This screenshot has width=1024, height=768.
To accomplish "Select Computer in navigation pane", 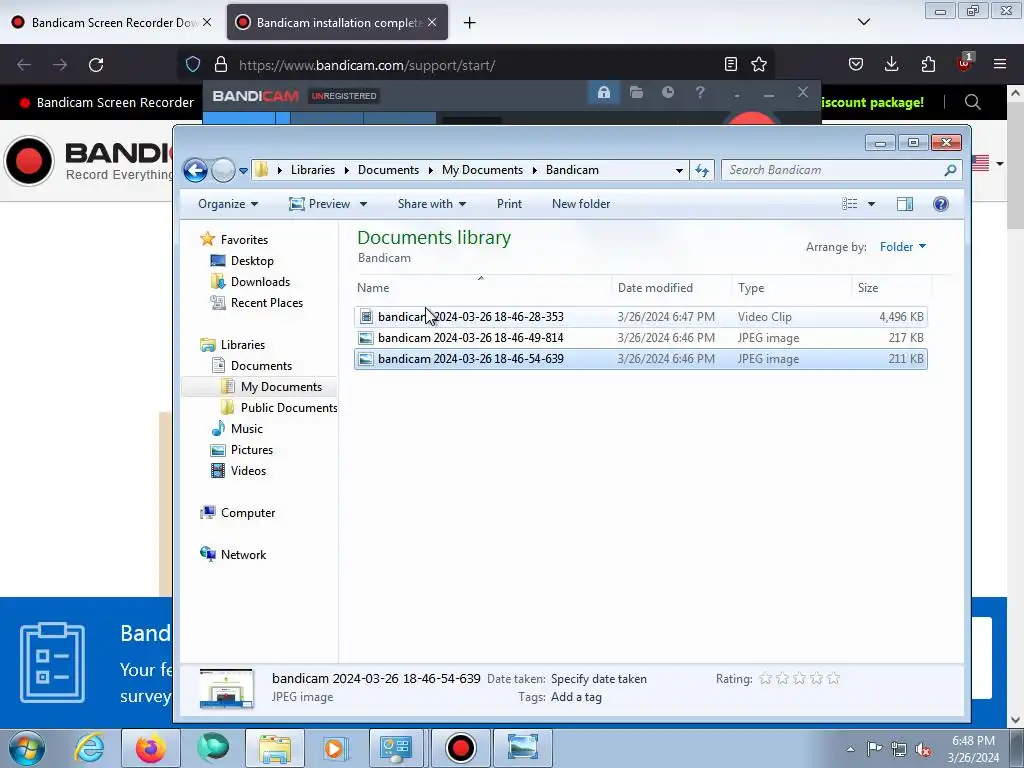I will pyautogui.click(x=248, y=513).
